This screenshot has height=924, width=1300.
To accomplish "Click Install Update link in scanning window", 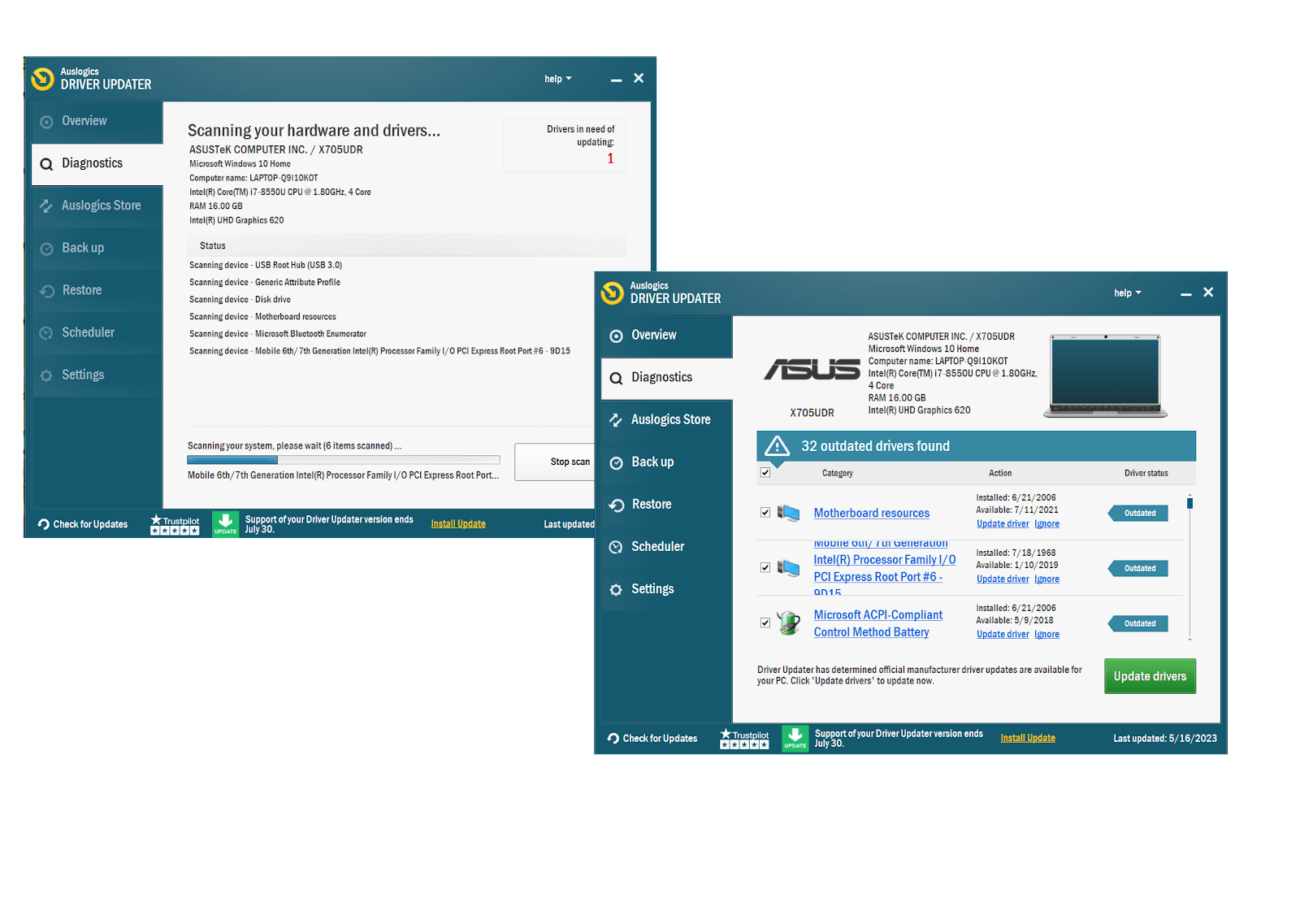I will coord(458,524).
